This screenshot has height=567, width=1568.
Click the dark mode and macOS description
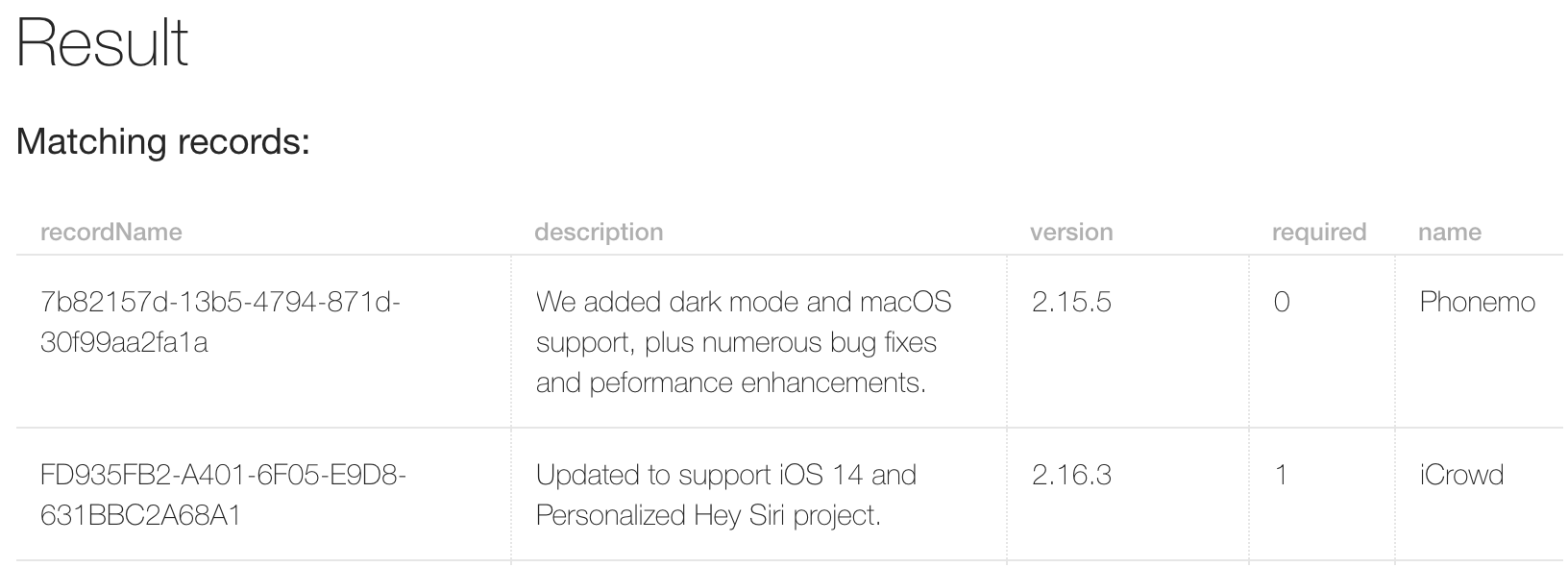pyautogui.click(x=744, y=342)
